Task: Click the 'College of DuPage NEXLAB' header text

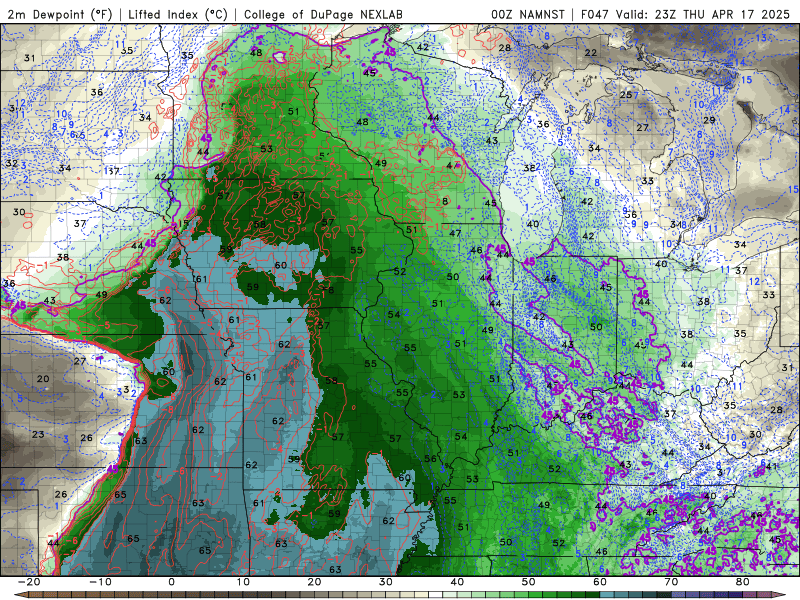Action: (x=323, y=14)
